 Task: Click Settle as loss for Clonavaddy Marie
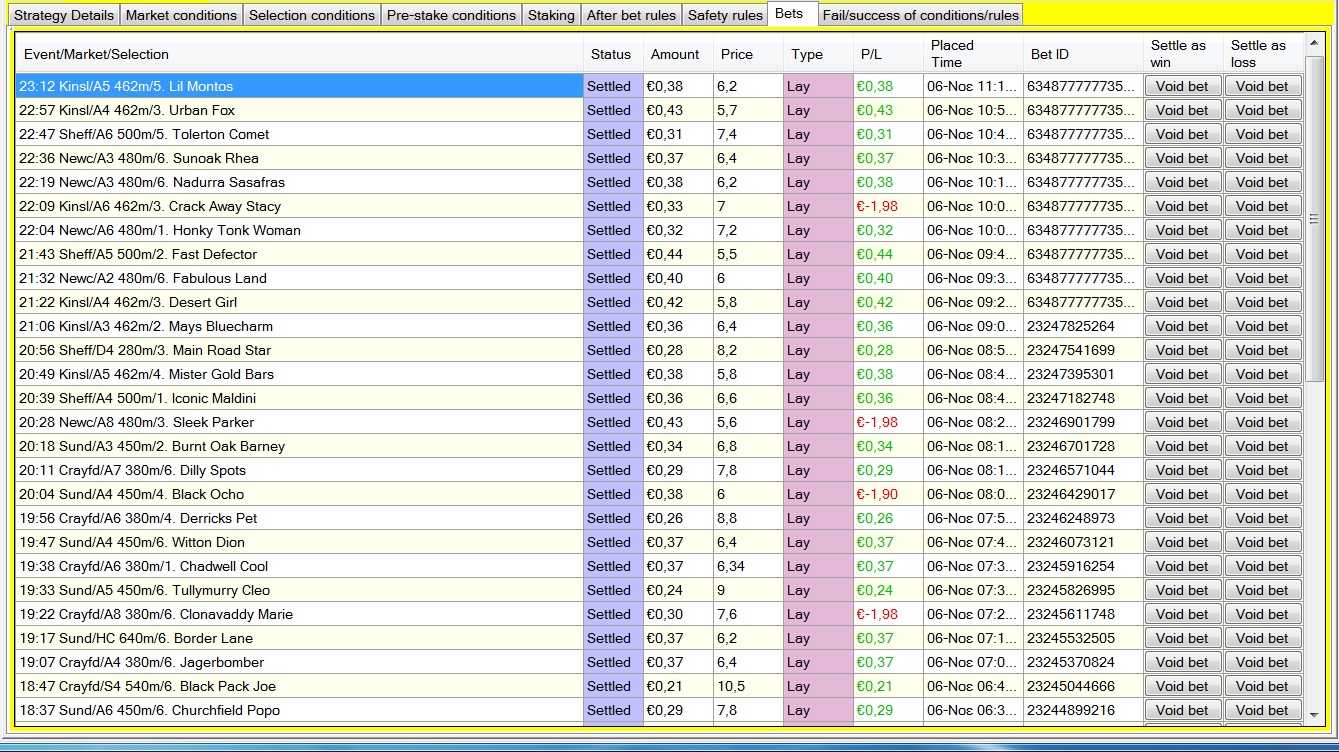point(1263,614)
